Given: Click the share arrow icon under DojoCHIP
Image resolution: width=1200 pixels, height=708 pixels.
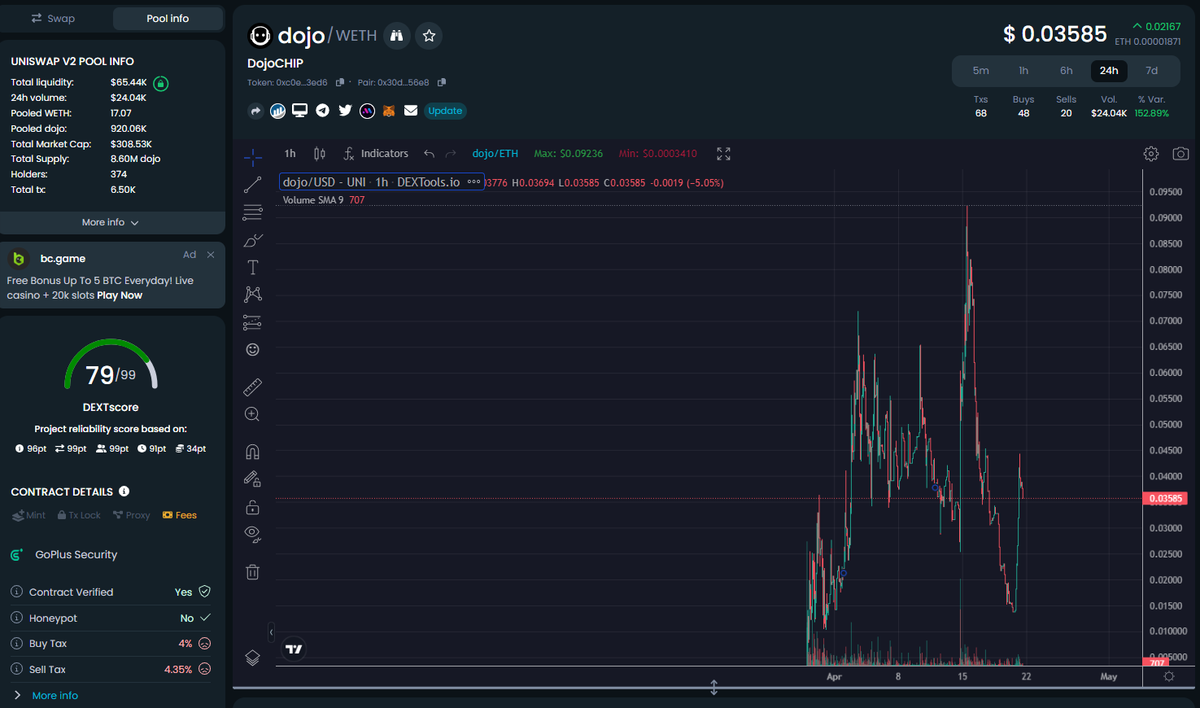Looking at the screenshot, I should 255,111.
